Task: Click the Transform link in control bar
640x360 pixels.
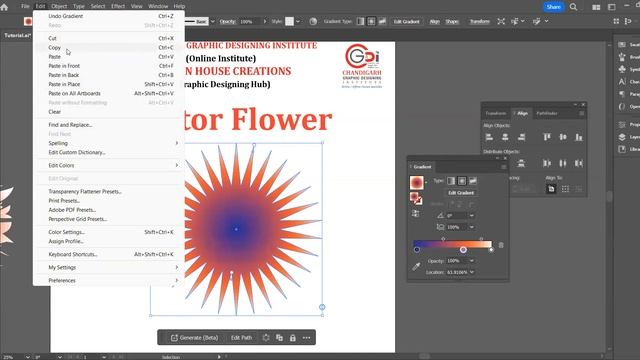Action: pyautogui.click(x=480, y=21)
